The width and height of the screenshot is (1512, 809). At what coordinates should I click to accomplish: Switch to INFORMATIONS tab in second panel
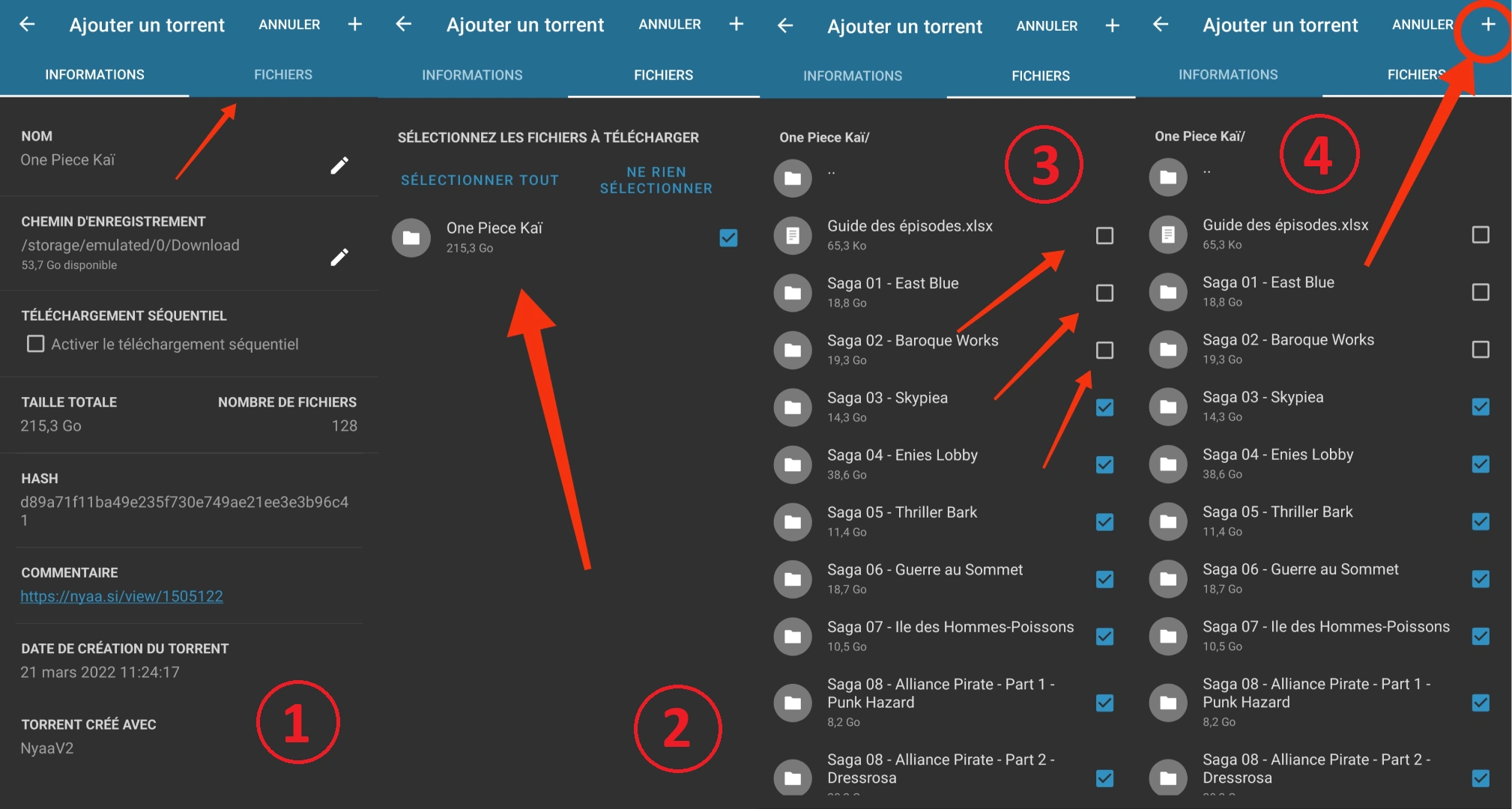coord(472,75)
